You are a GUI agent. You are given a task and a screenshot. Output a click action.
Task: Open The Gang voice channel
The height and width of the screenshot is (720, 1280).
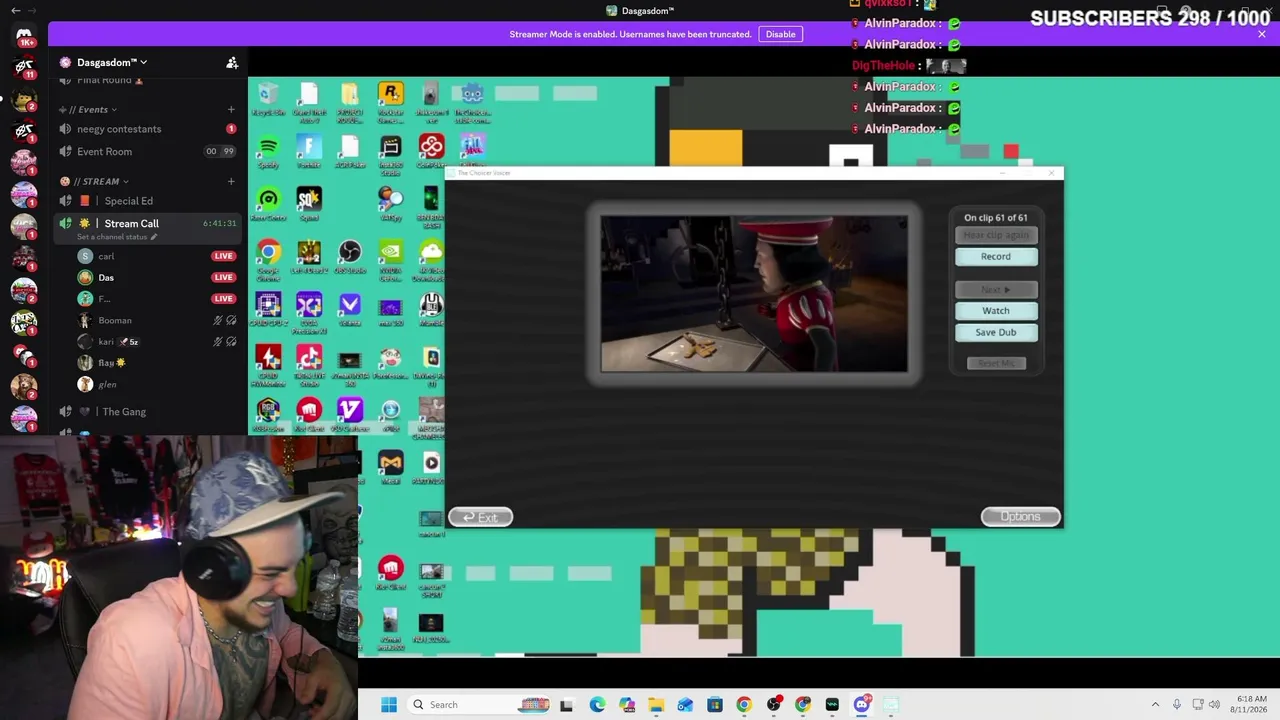148,412
